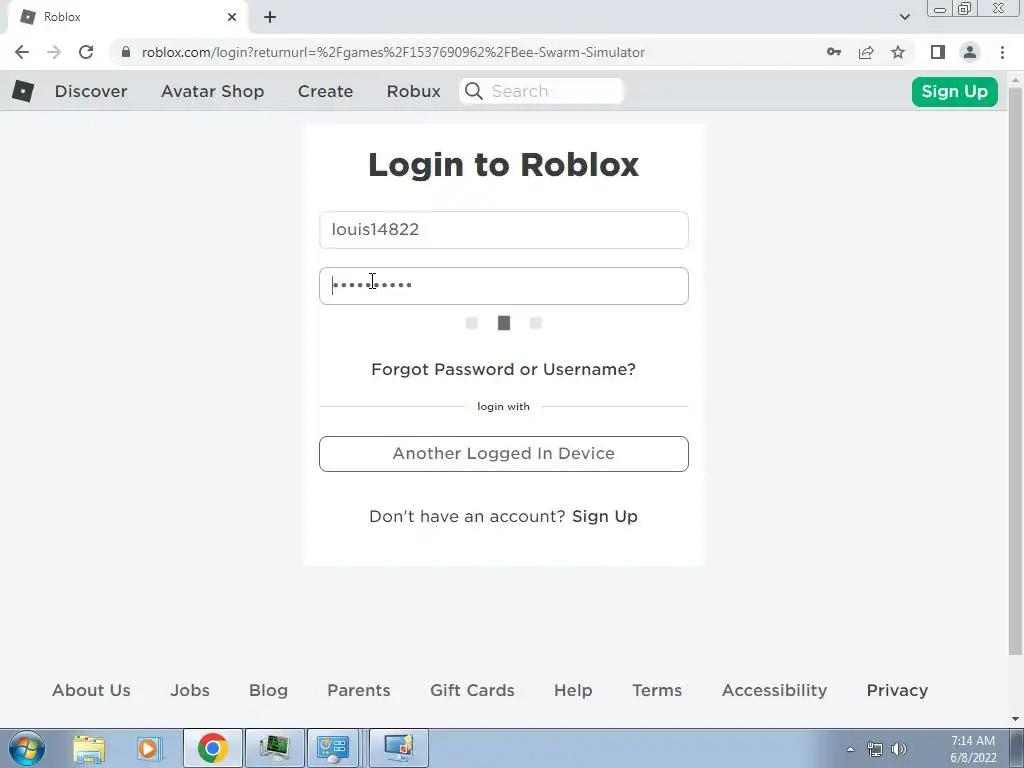Open Blog footer link
Image resolution: width=1024 pixels, height=768 pixels.
click(x=268, y=690)
